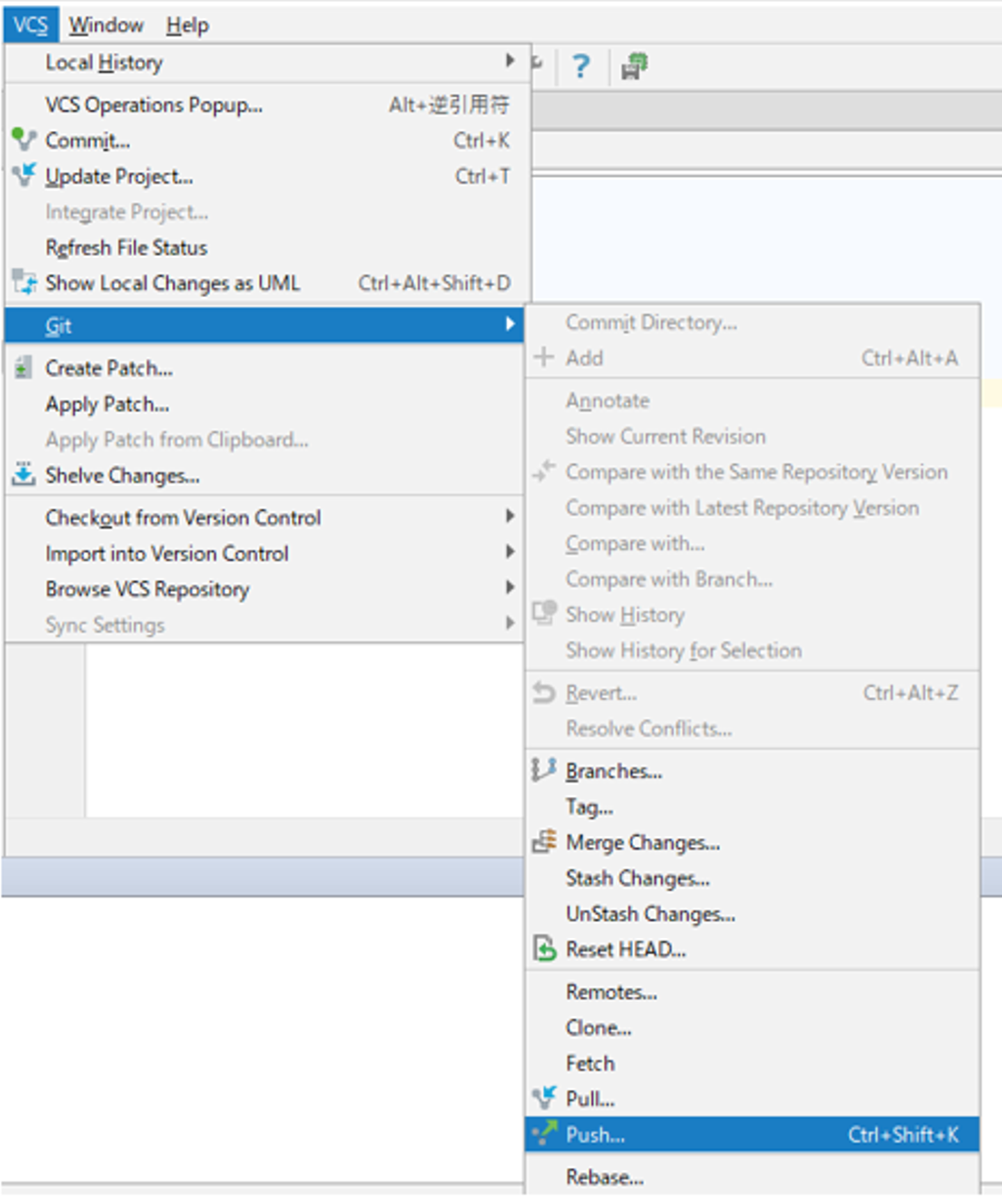Click the Reset HEAD icon

coord(544,949)
